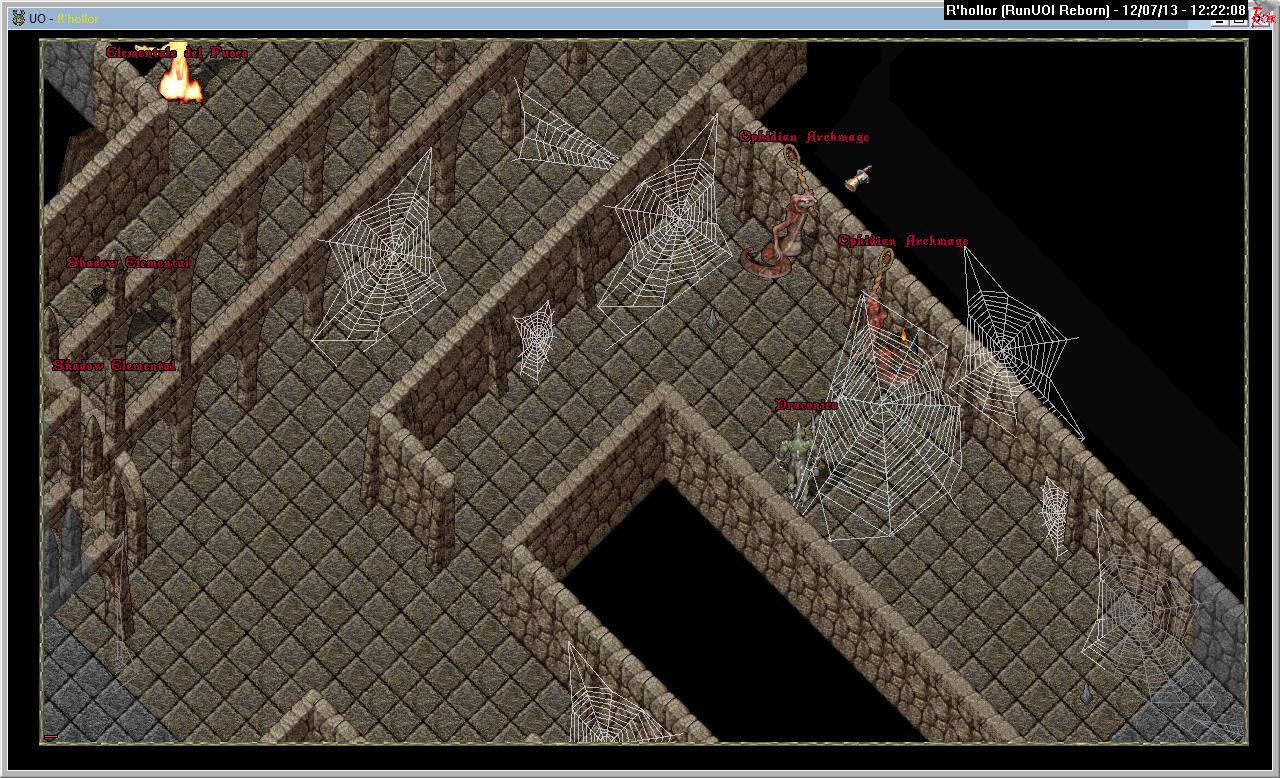Click the Ophidian Archmage label near the bell

(x=804, y=137)
